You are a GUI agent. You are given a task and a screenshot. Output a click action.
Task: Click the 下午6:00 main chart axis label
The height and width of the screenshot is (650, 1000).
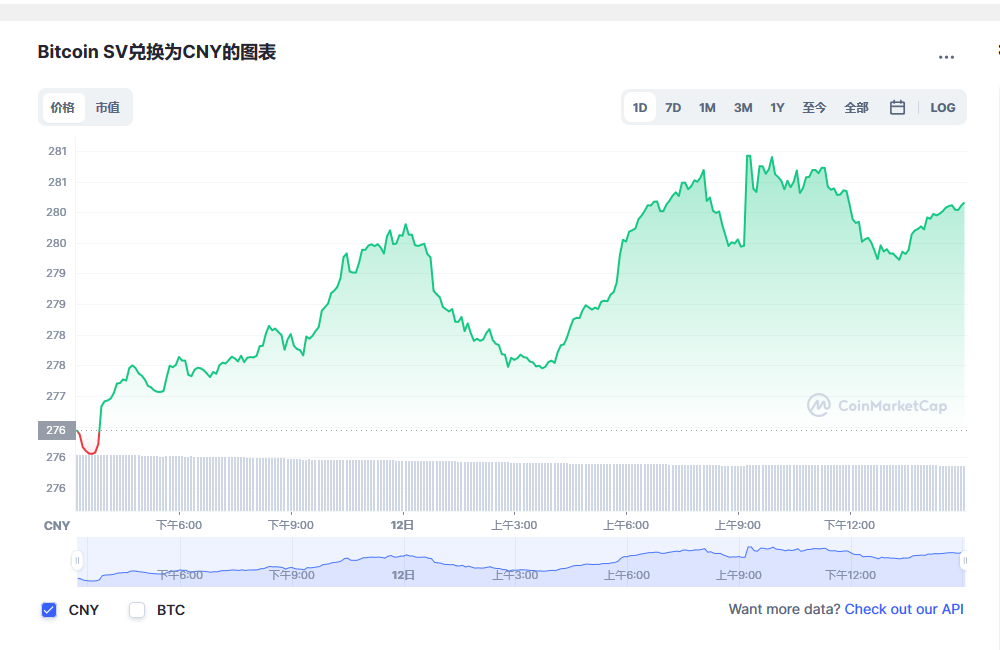179,525
